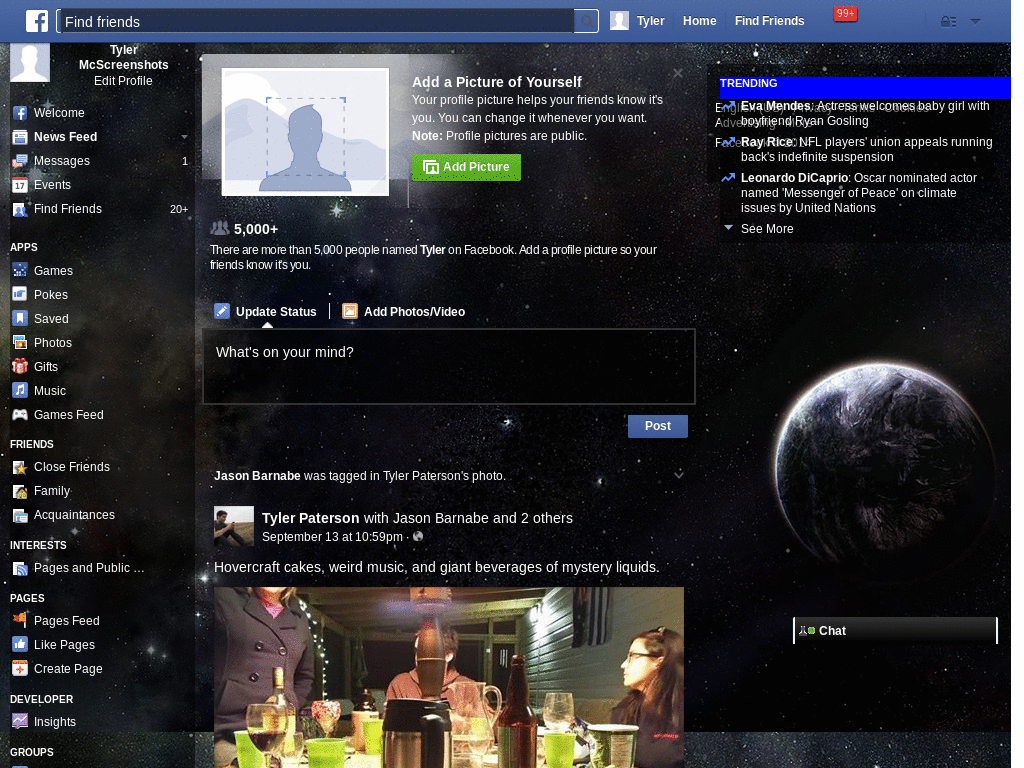Open the privacy shortcuts lock icon
Image resolution: width=1024 pixels, height=768 pixels.
[948, 22]
